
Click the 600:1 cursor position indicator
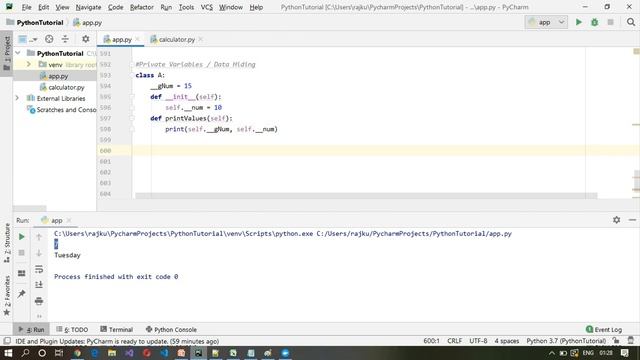[431, 341]
